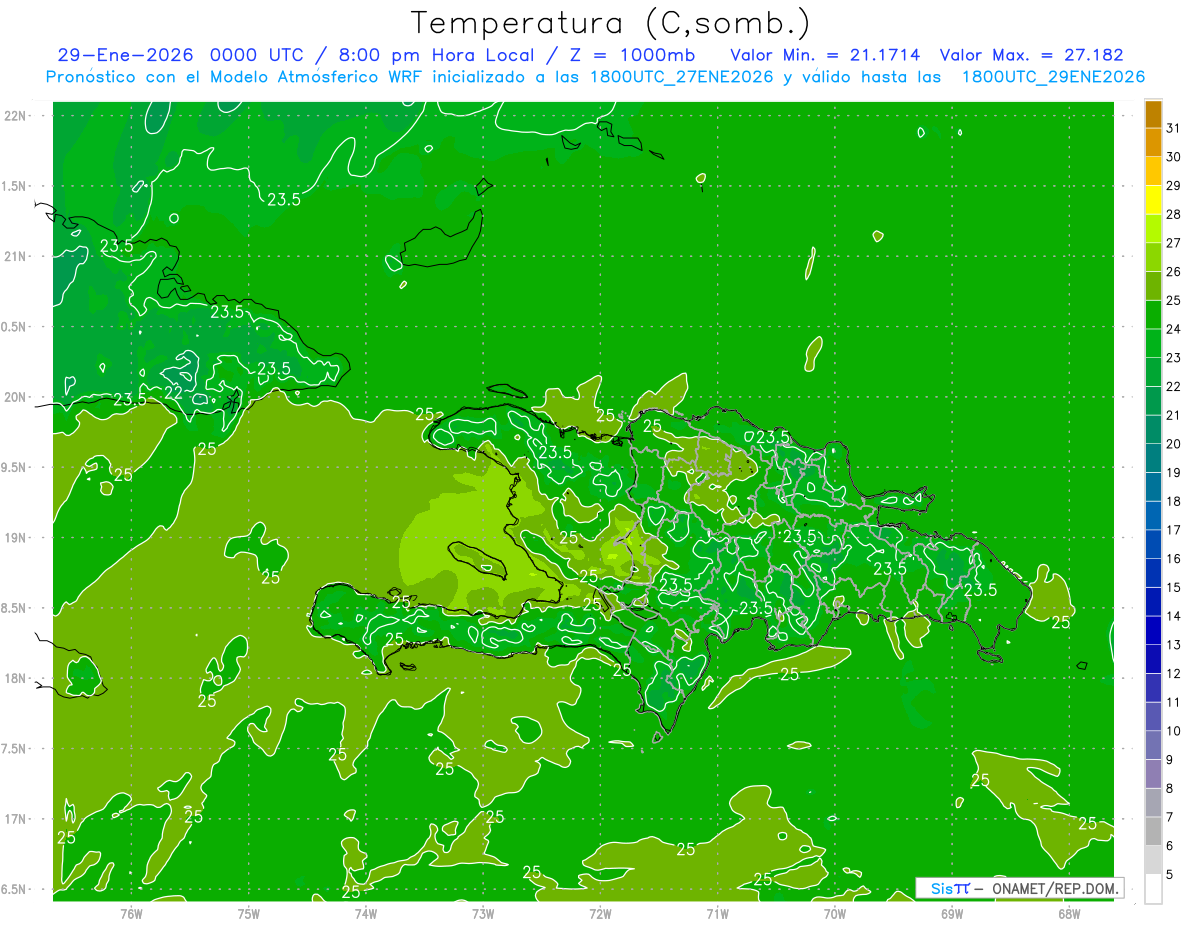Screen dimensions: 1200x927
Task: Click the '18N' latitude axis label
Action: (15, 678)
